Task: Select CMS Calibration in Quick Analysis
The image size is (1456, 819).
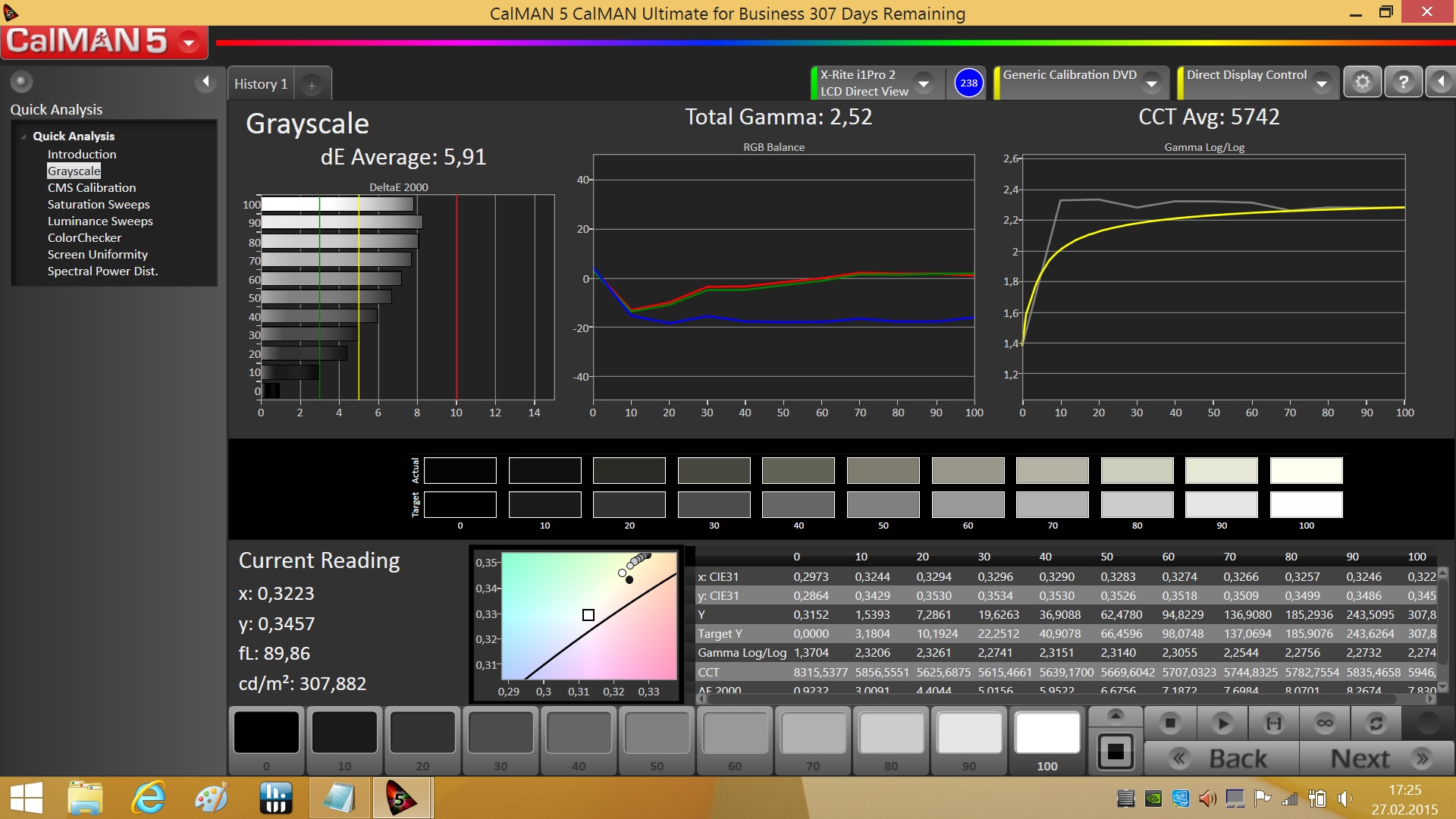Action: [92, 187]
